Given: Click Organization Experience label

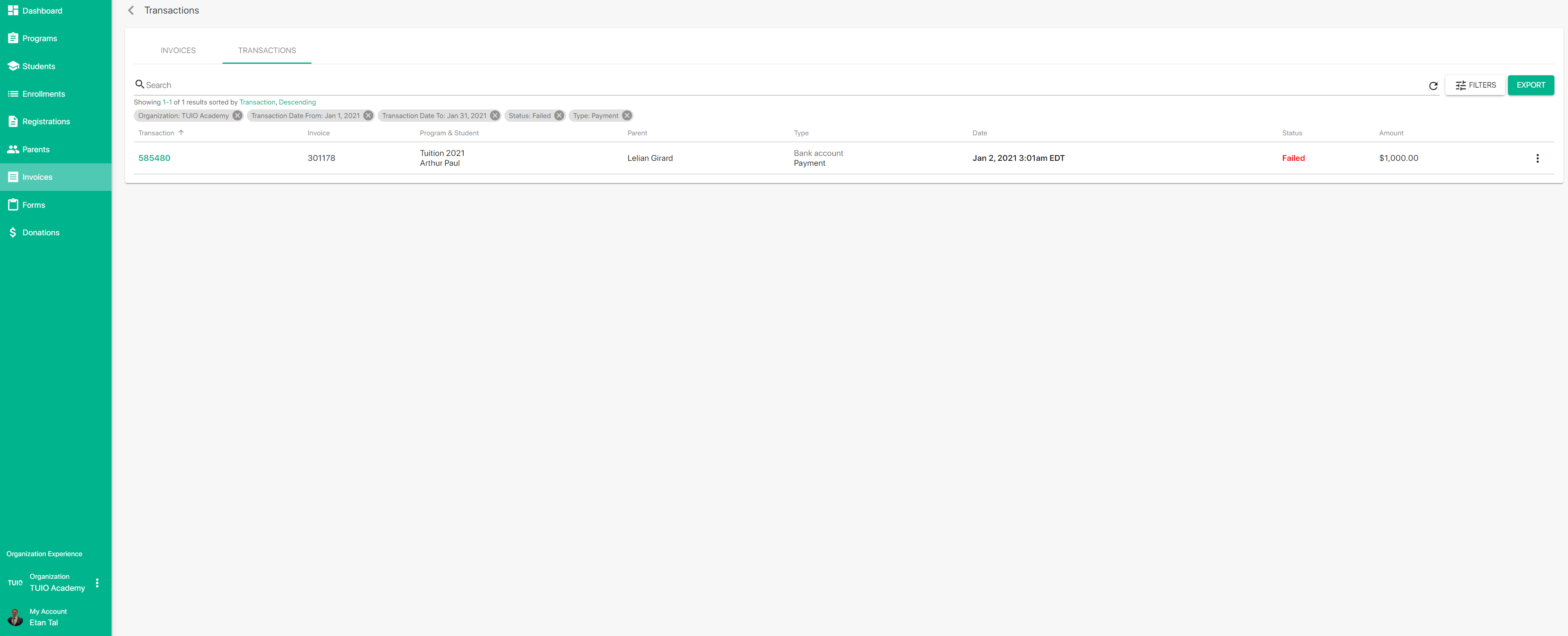Looking at the screenshot, I should [44, 554].
